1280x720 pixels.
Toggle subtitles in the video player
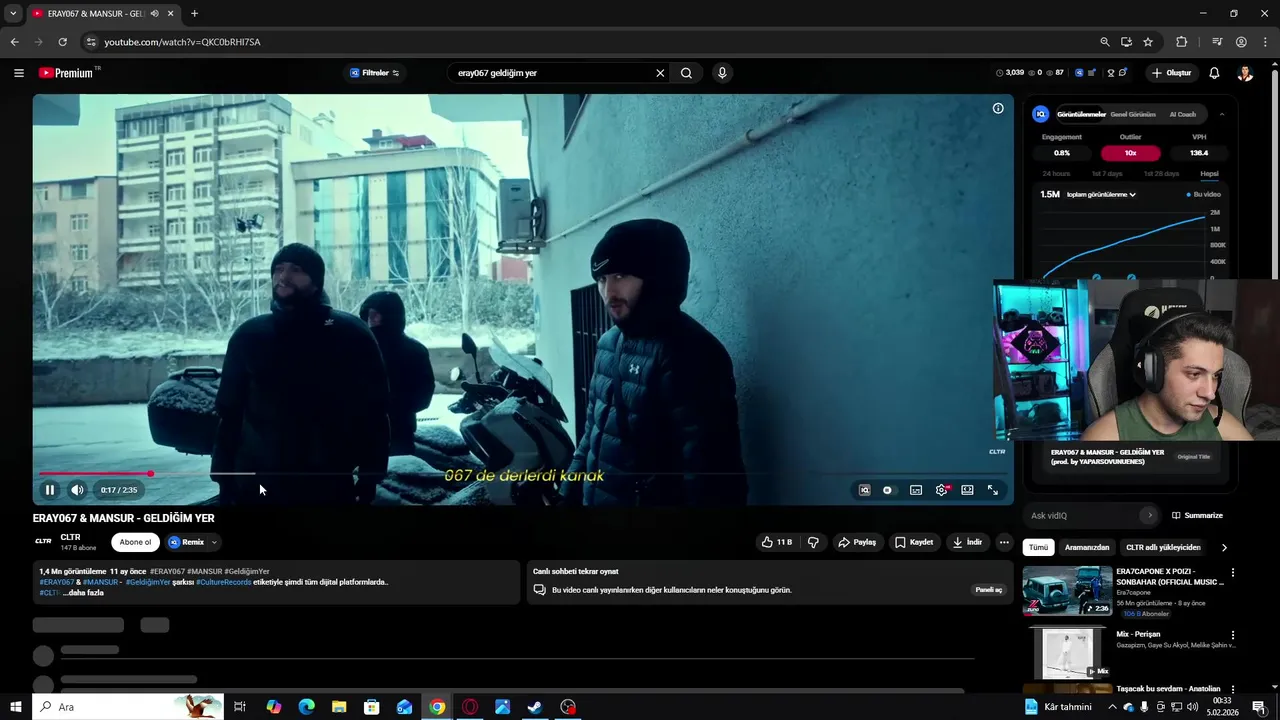916,490
